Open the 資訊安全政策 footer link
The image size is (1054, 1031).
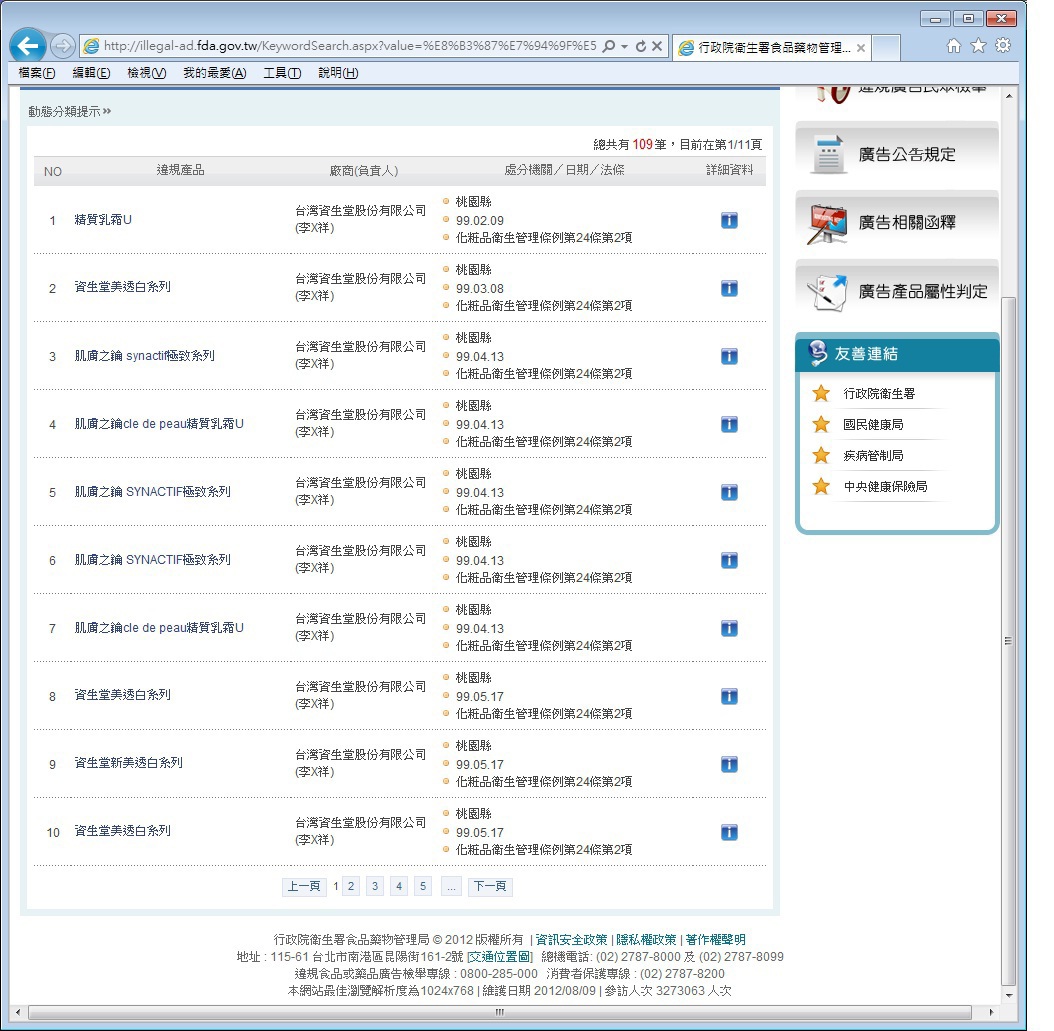[x=571, y=940]
